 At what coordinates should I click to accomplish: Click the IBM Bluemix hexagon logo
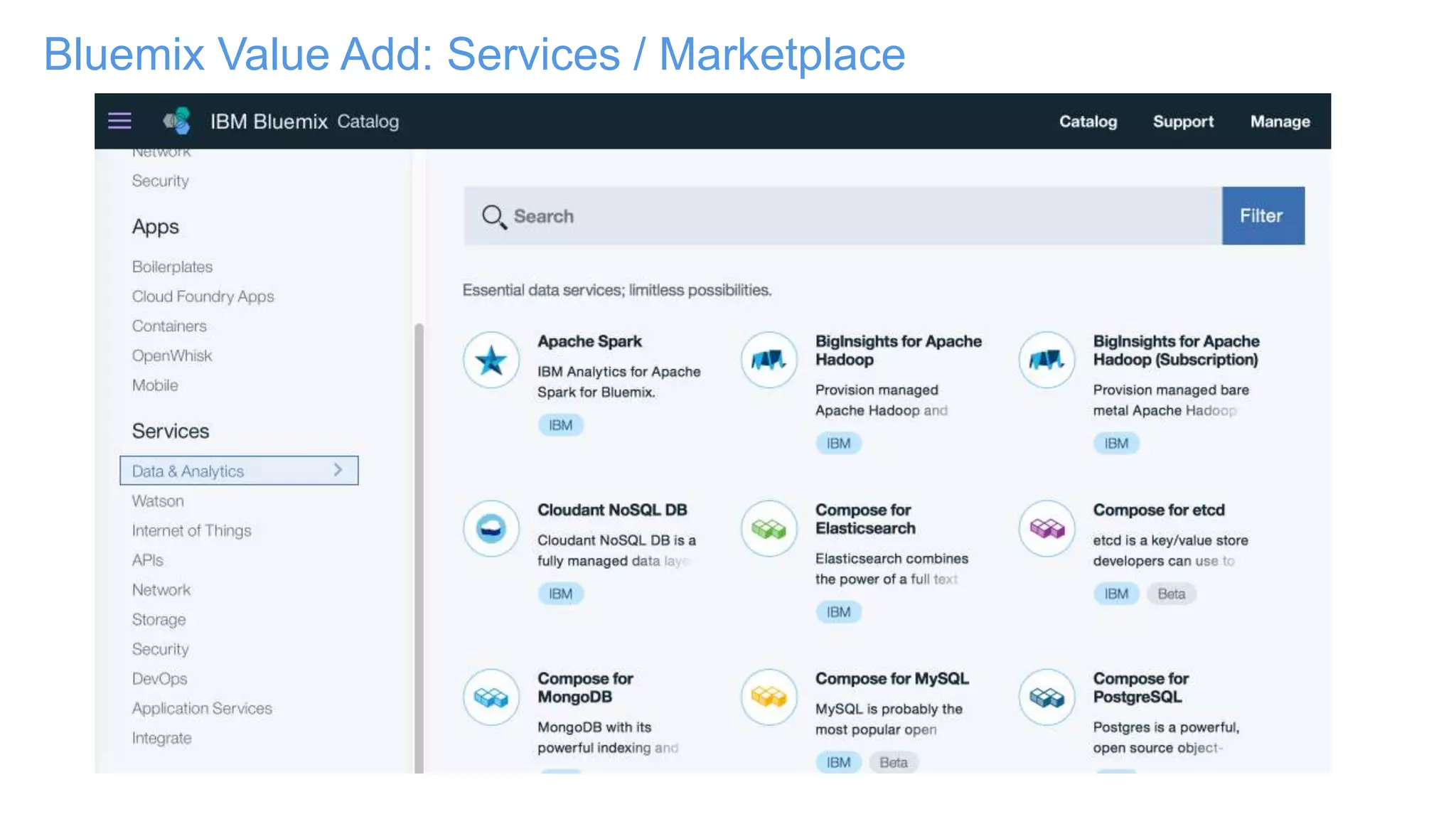pyautogui.click(x=177, y=121)
